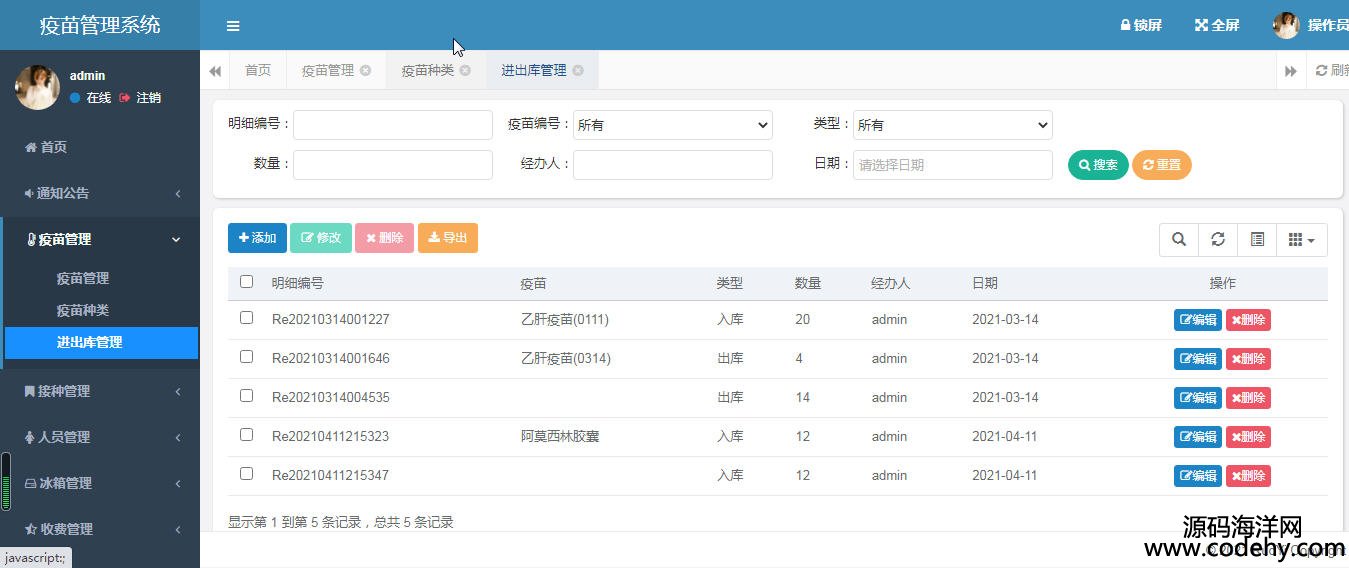Close the 疫苗种类 tab
Screen dimensions: 1349x568
[x=465, y=70]
